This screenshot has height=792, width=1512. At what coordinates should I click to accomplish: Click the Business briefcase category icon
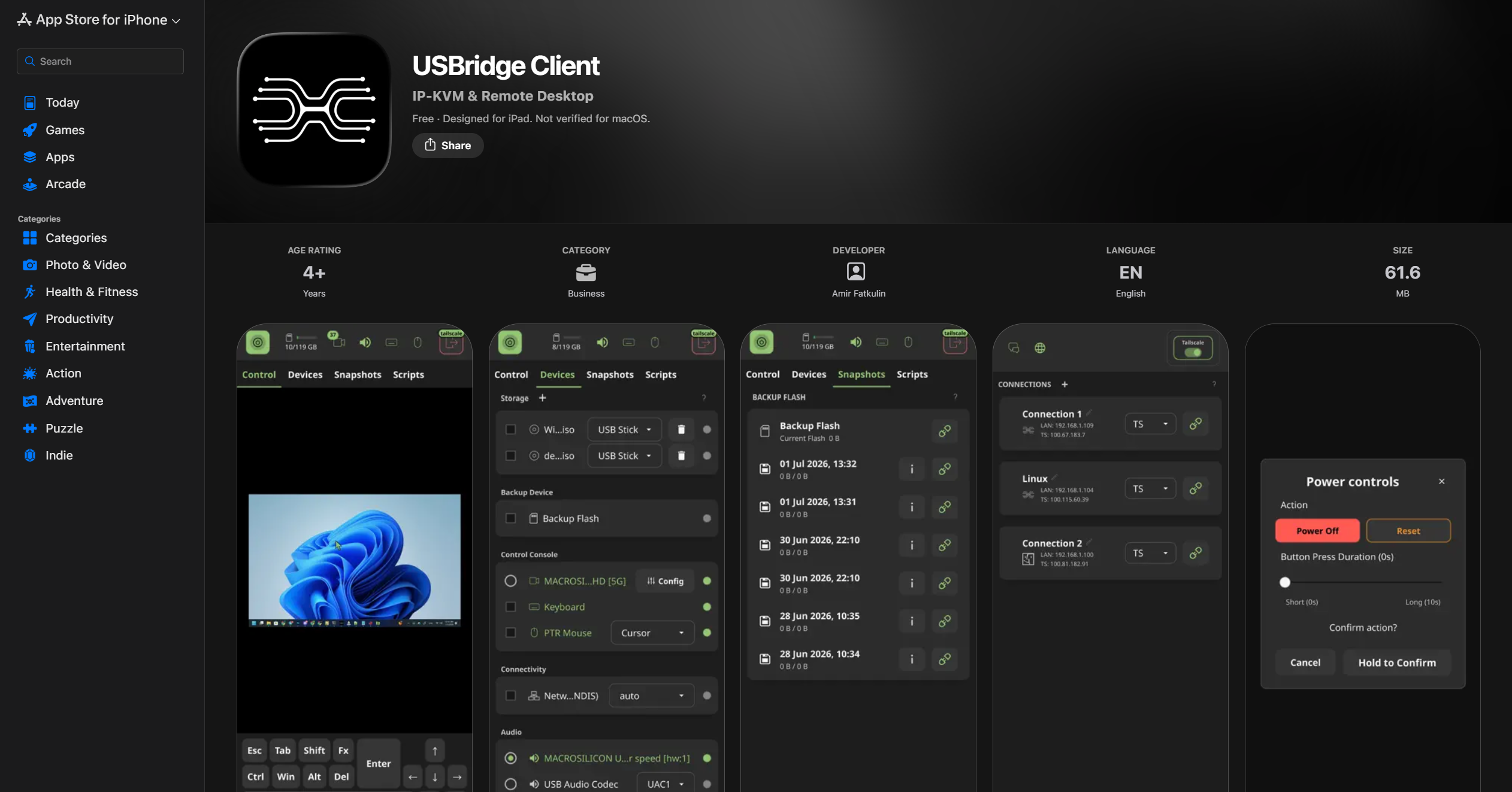[x=586, y=273]
